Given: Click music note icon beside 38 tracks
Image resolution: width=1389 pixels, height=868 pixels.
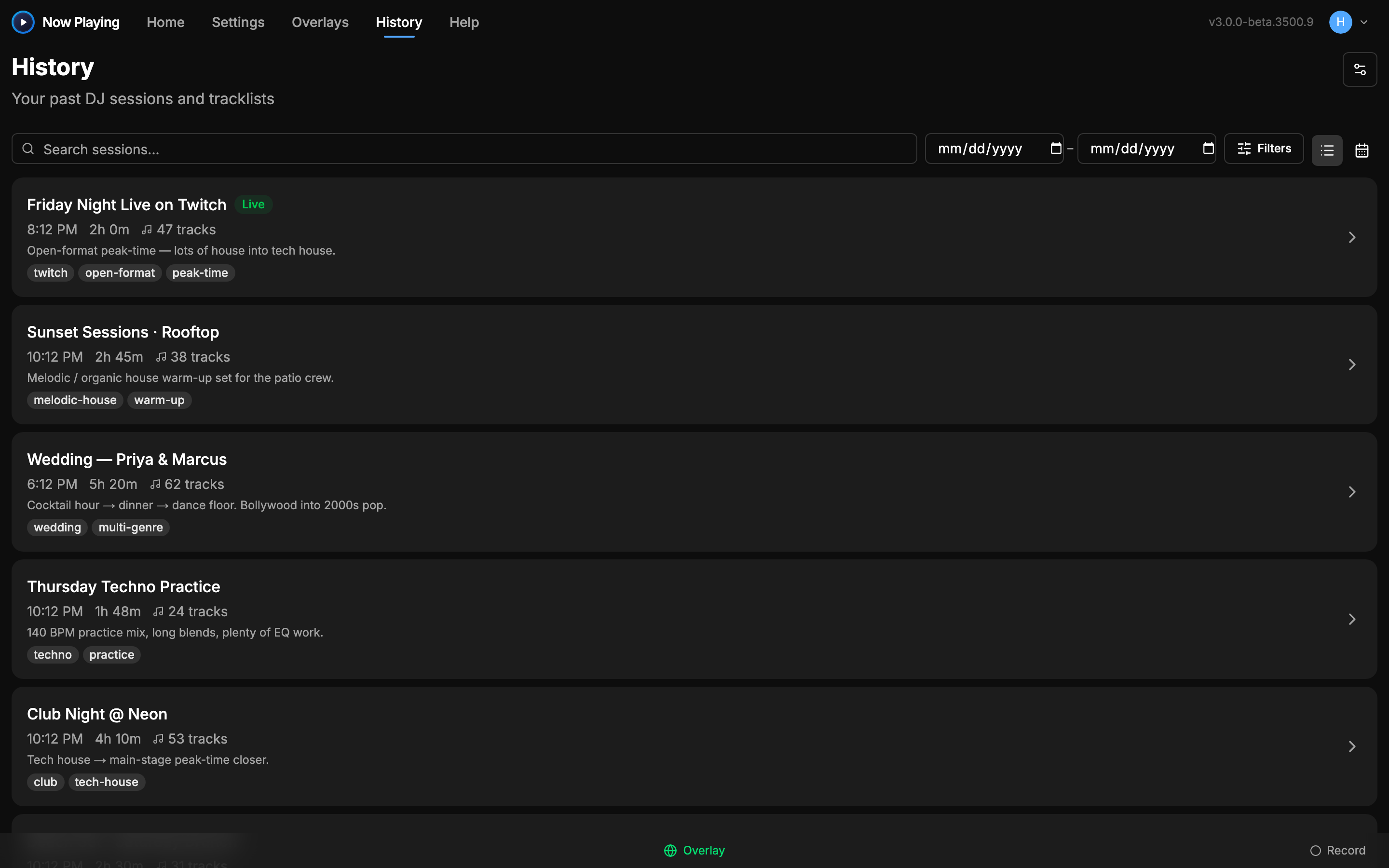Looking at the screenshot, I should click(161, 357).
